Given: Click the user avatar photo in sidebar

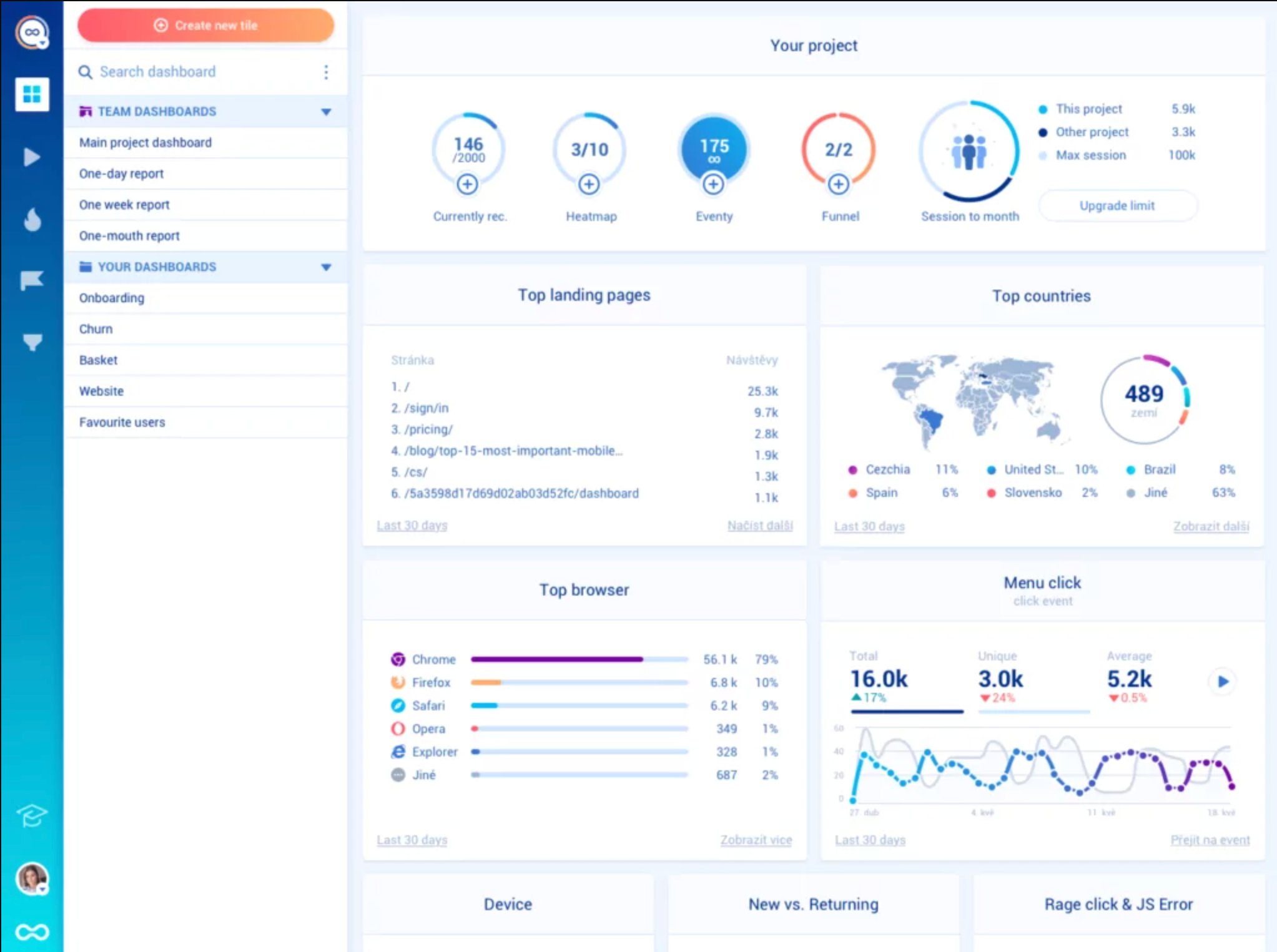Looking at the screenshot, I should (32, 878).
